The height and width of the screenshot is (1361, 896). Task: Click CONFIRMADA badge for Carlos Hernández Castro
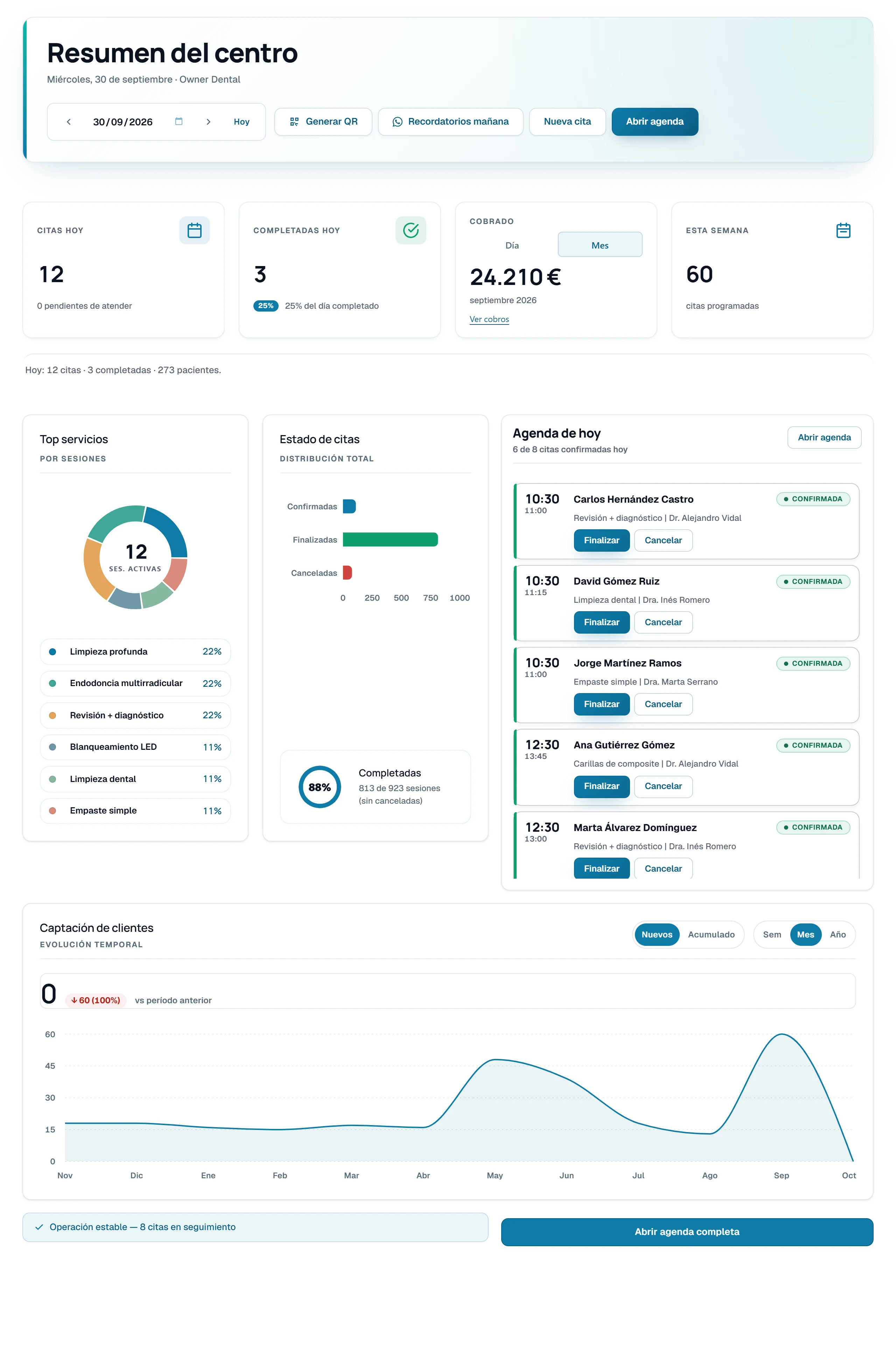[x=813, y=499]
